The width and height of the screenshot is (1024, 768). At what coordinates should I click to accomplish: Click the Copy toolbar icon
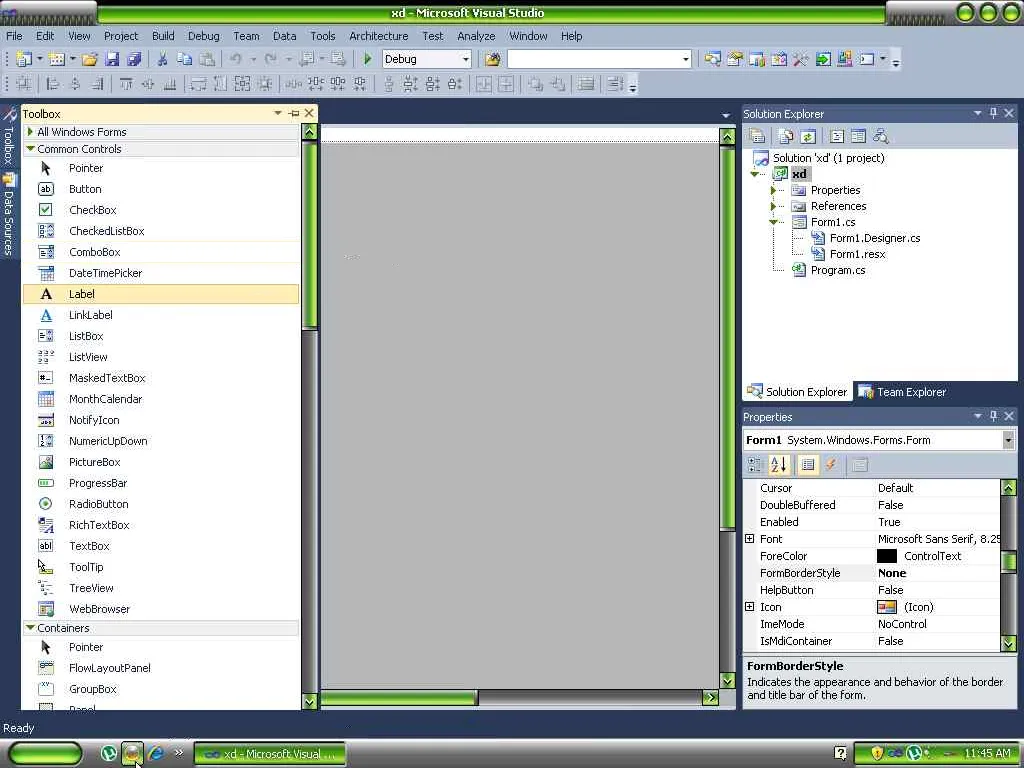[185, 59]
